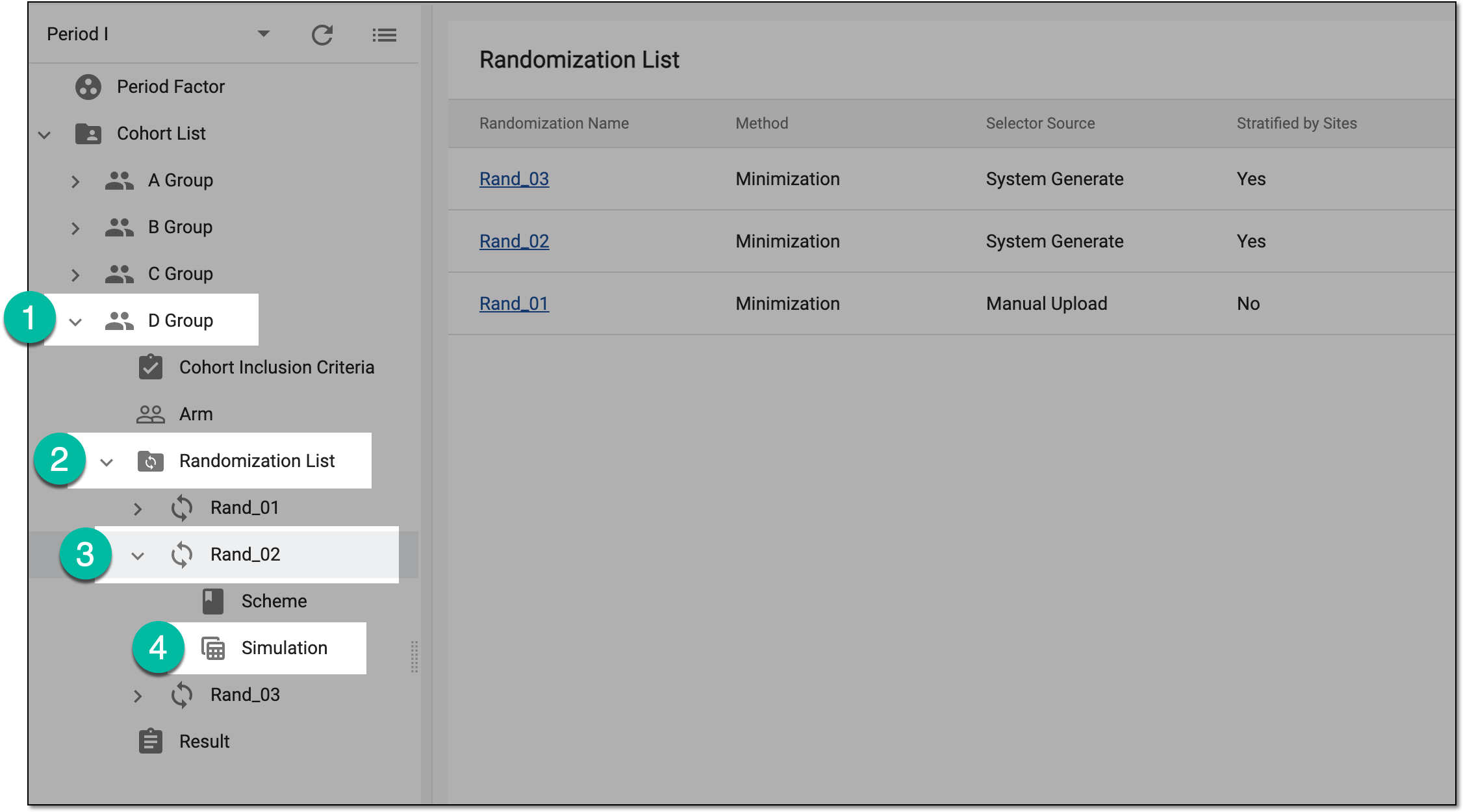Image resolution: width=1463 pixels, height=812 pixels.
Task: Collapse the Rand_02 tree node
Action: (138, 556)
